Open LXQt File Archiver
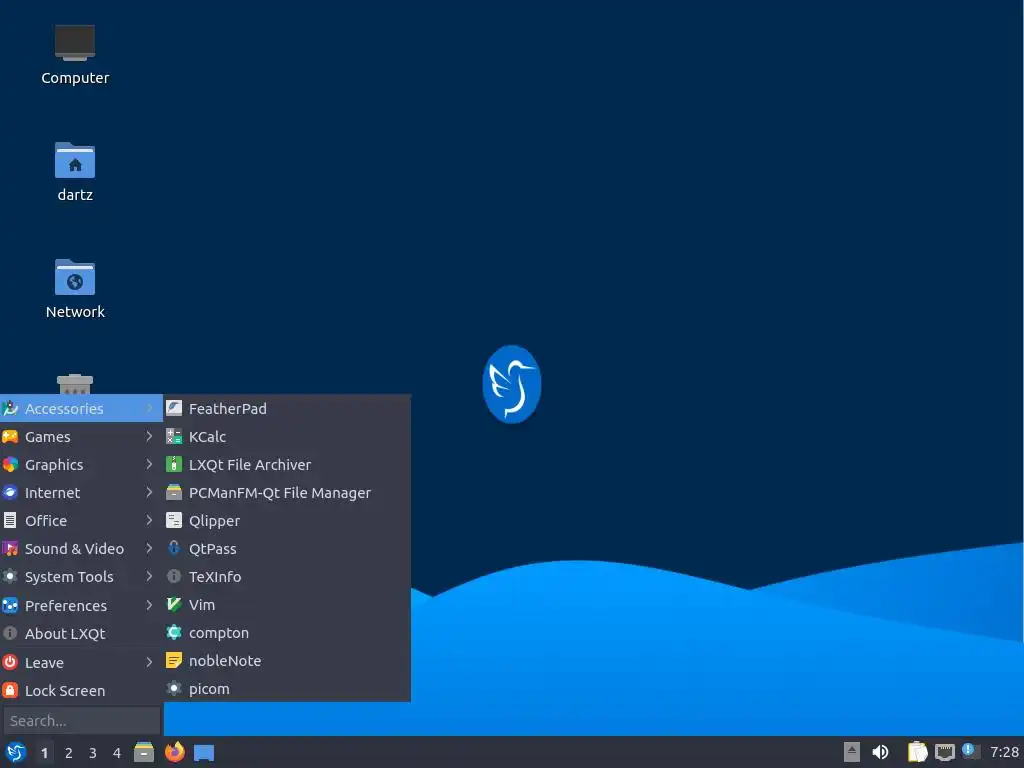1024x768 pixels. [287, 465]
